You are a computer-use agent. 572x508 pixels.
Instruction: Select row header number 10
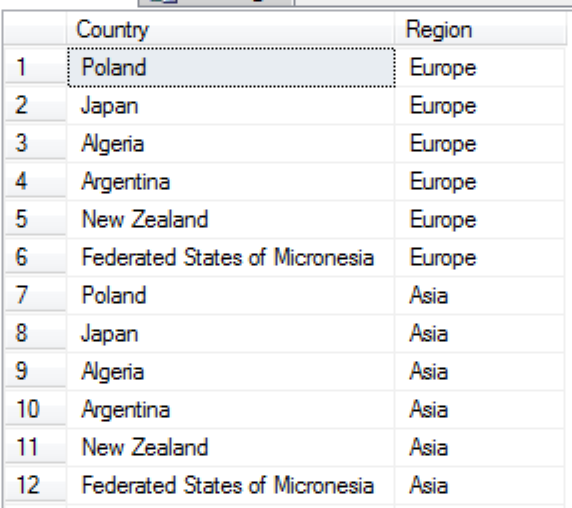click(x=35, y=409)
